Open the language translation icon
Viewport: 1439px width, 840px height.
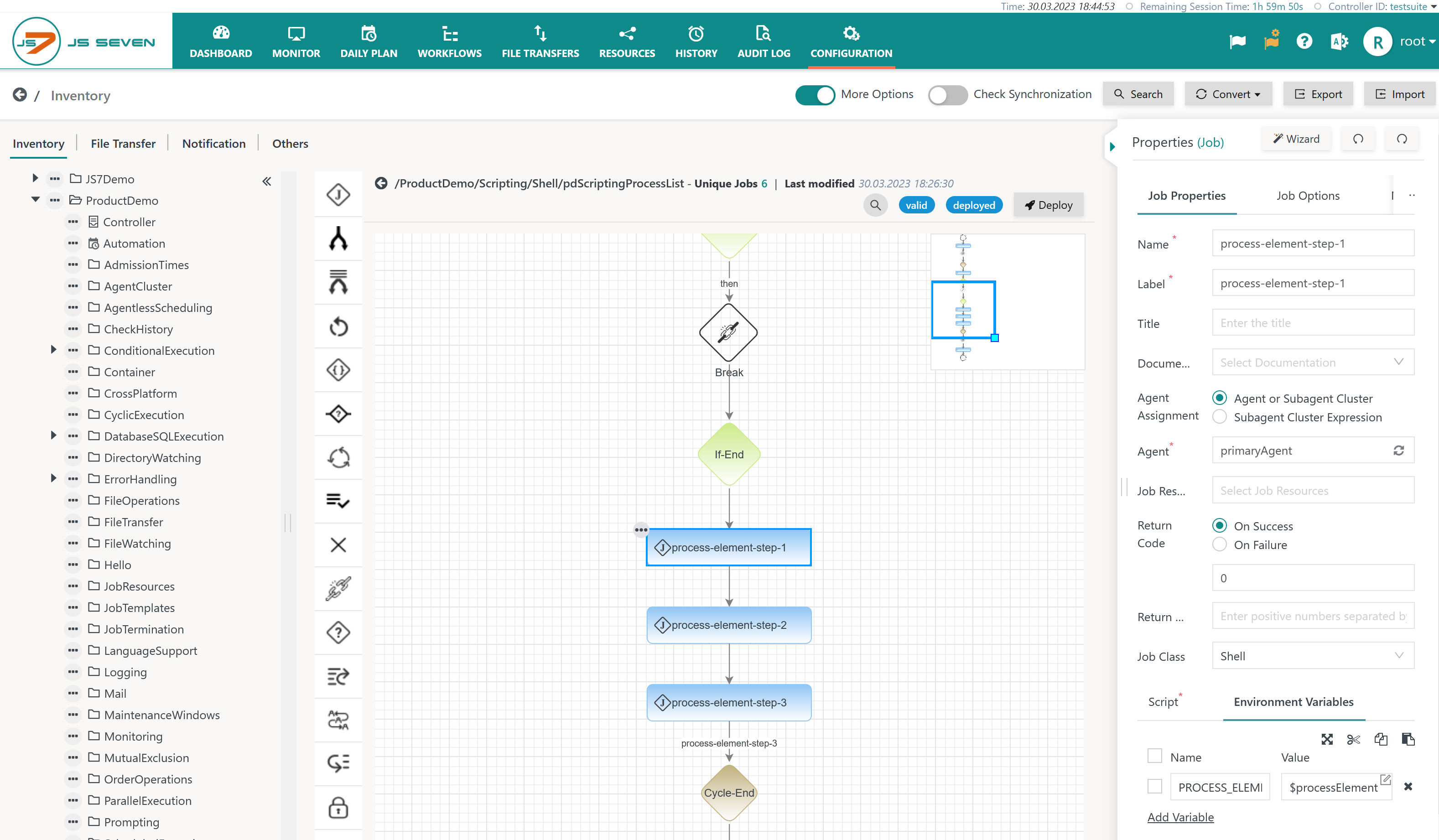tap(1339, 41)
